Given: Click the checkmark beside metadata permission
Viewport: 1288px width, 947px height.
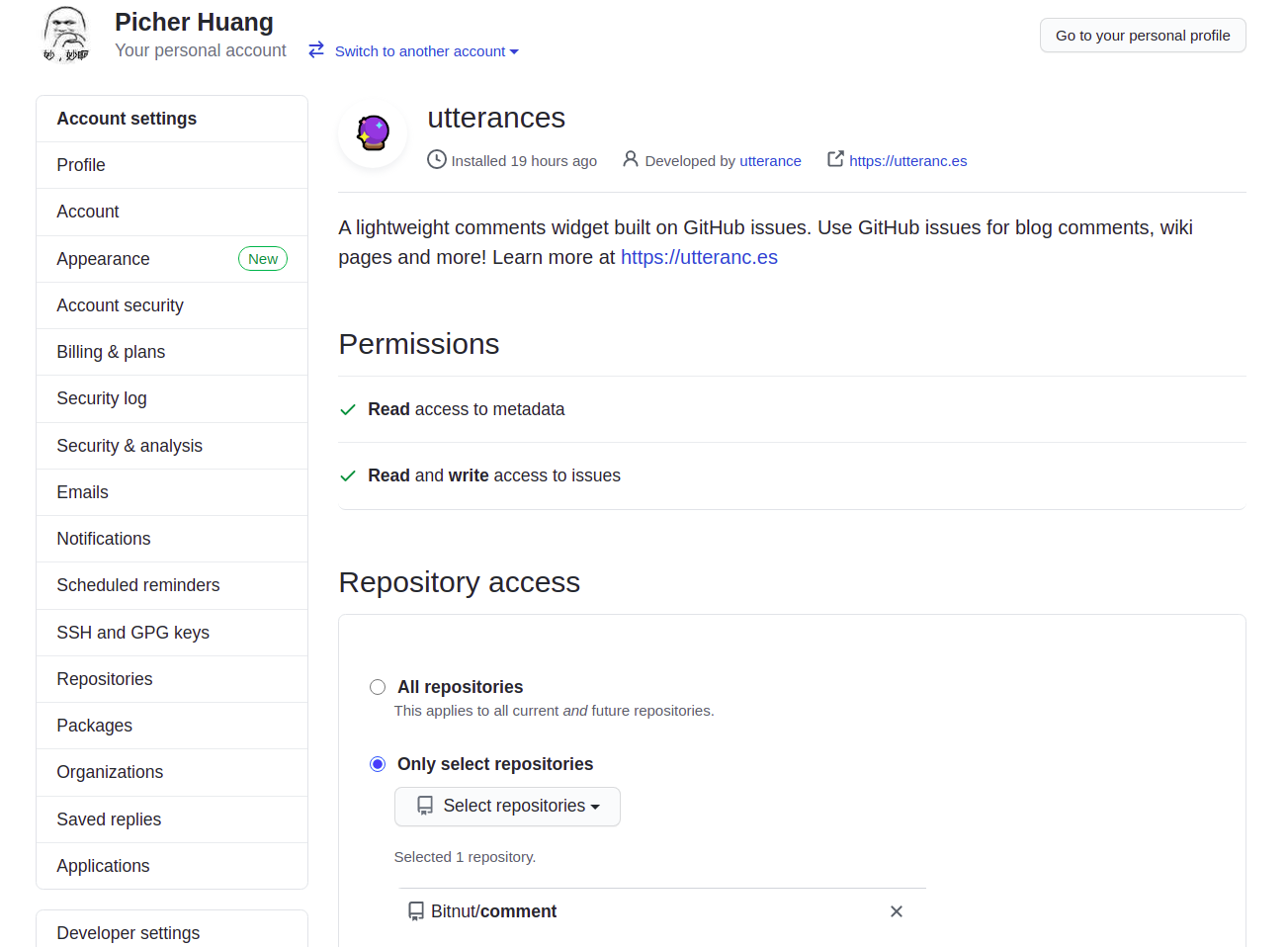Looking at the screenshot, I should point(348,409).
